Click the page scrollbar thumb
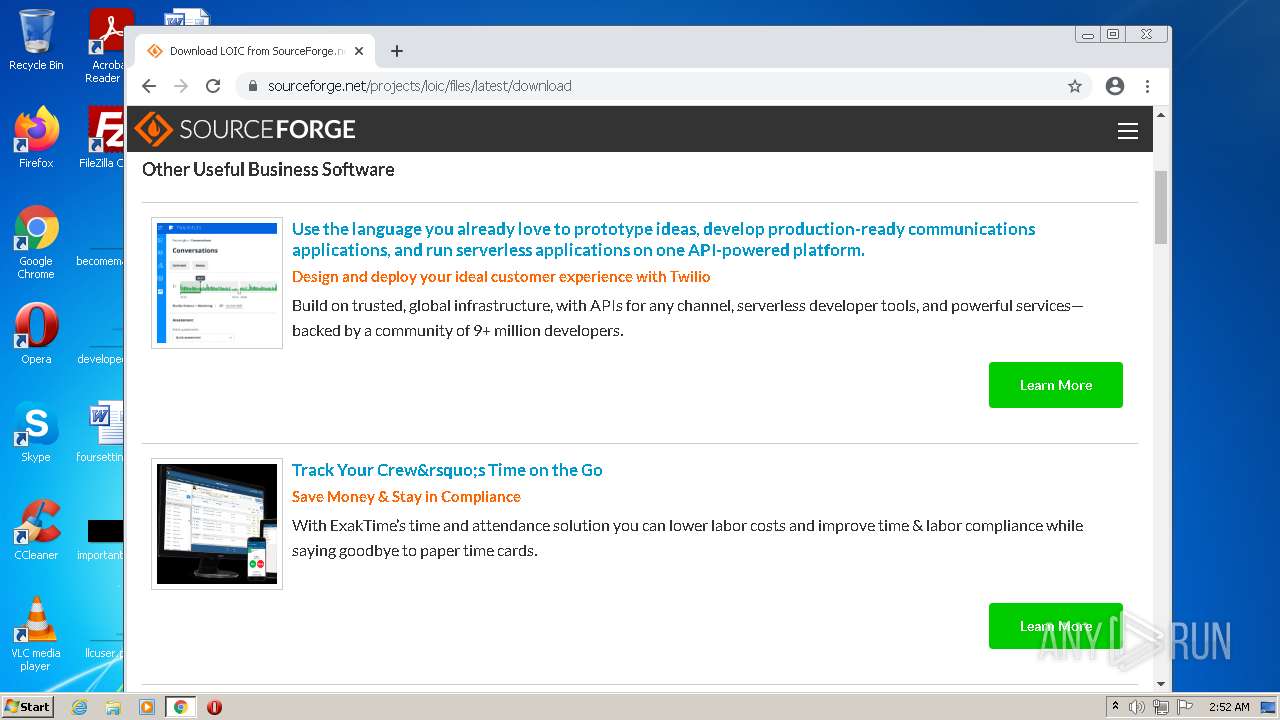The width and height of the screenshot is (1280, 720). (x=1161, y=207)
